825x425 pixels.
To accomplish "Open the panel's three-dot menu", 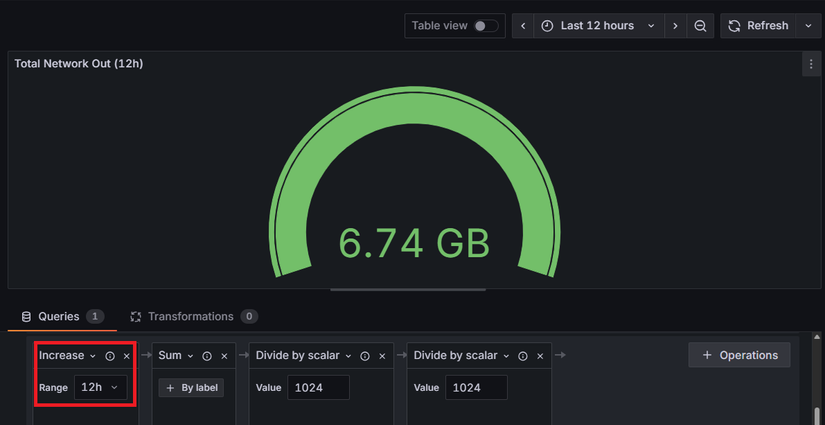I will pyautogui.click(x=810, y=64).
